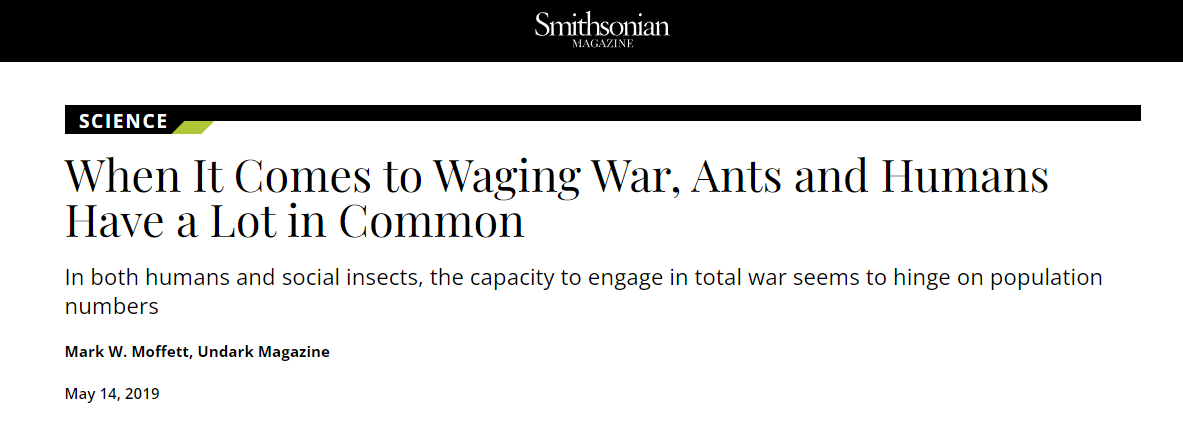Screen dimensions: 1183x425
Task: Open the Undark Magazine source link
Action: click(263, 352)
